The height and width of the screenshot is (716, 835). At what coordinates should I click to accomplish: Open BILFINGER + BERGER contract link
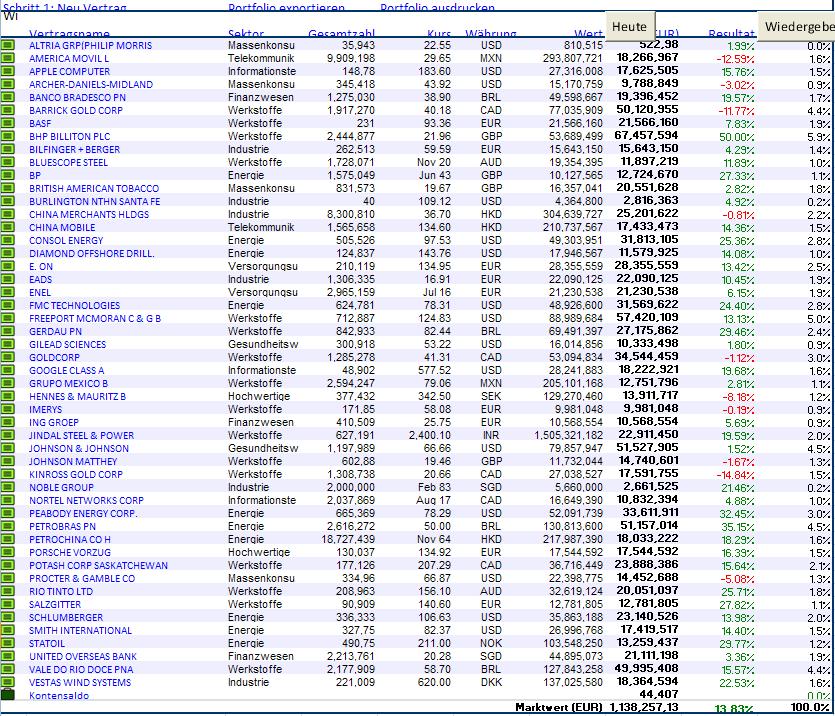pos(75,150)
